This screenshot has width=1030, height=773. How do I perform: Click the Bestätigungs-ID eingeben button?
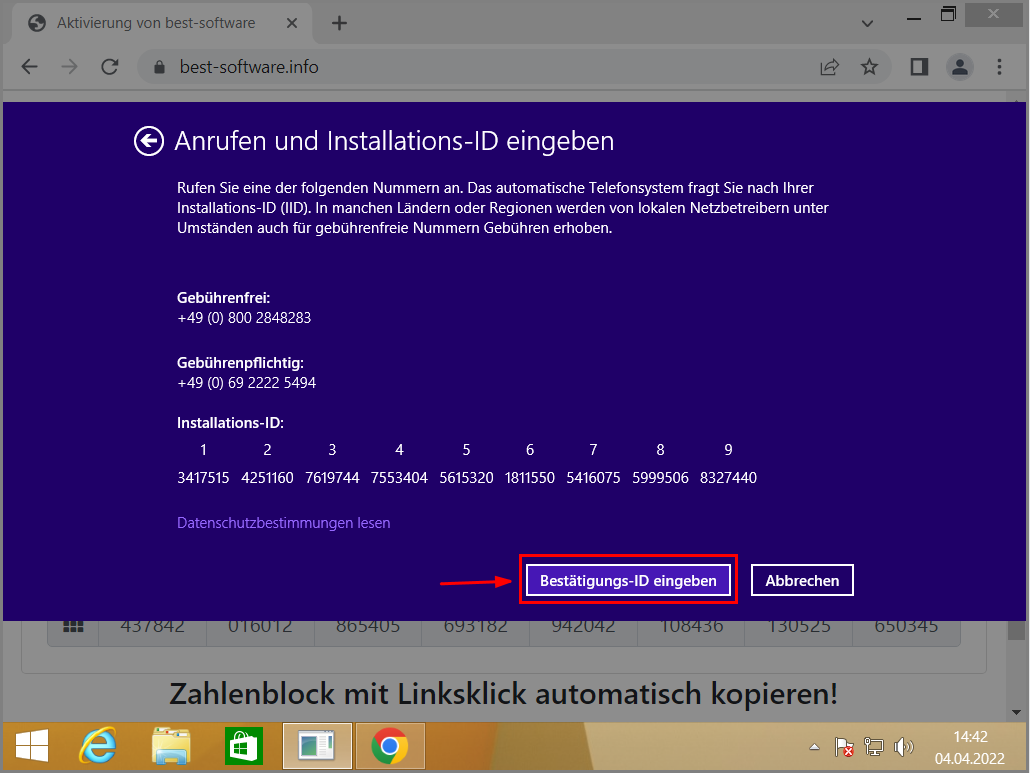628,580
